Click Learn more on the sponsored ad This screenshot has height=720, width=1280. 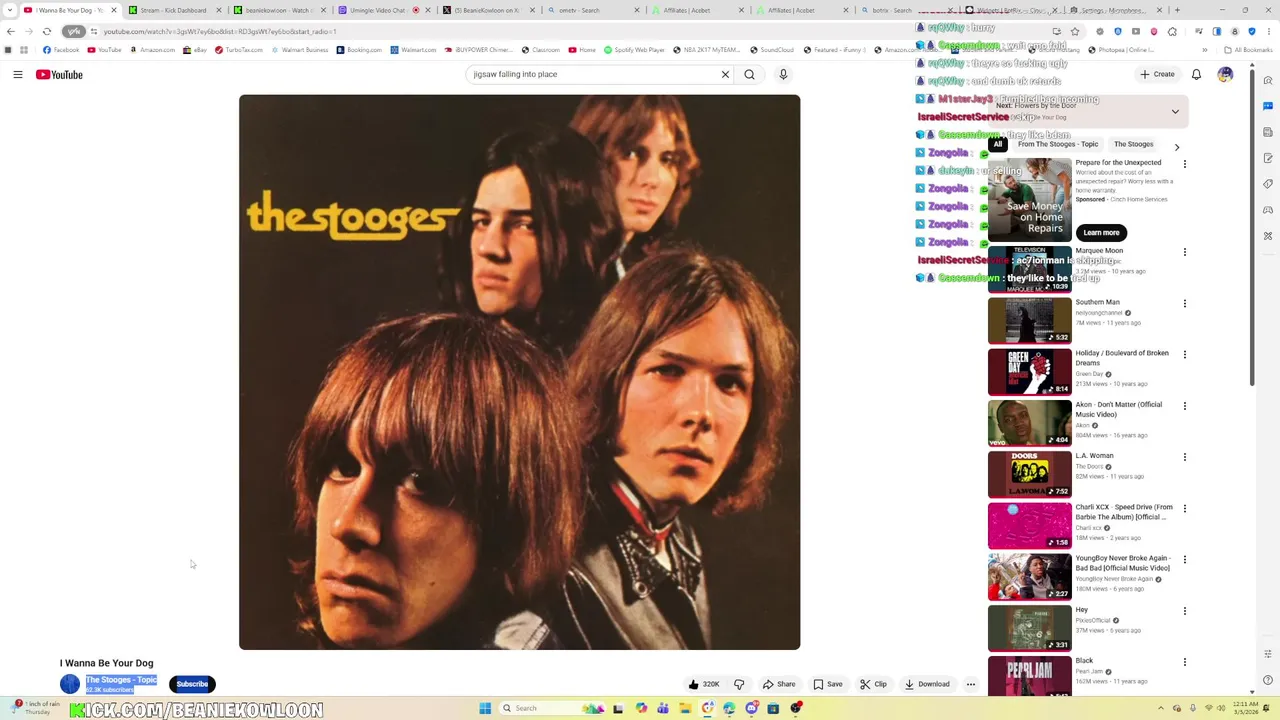[x=1101, y=233]
